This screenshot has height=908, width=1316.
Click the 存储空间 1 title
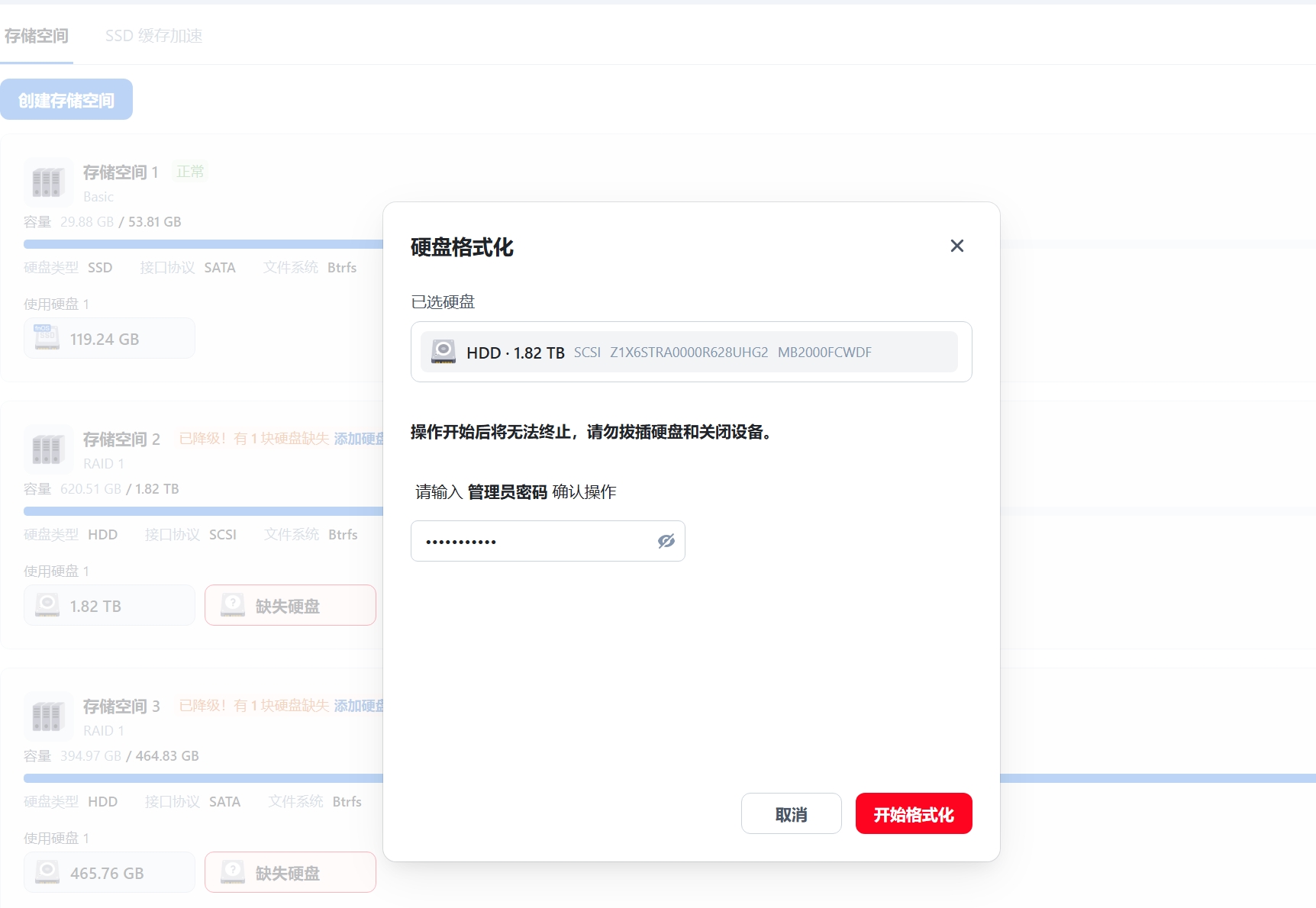click(121, 172)
